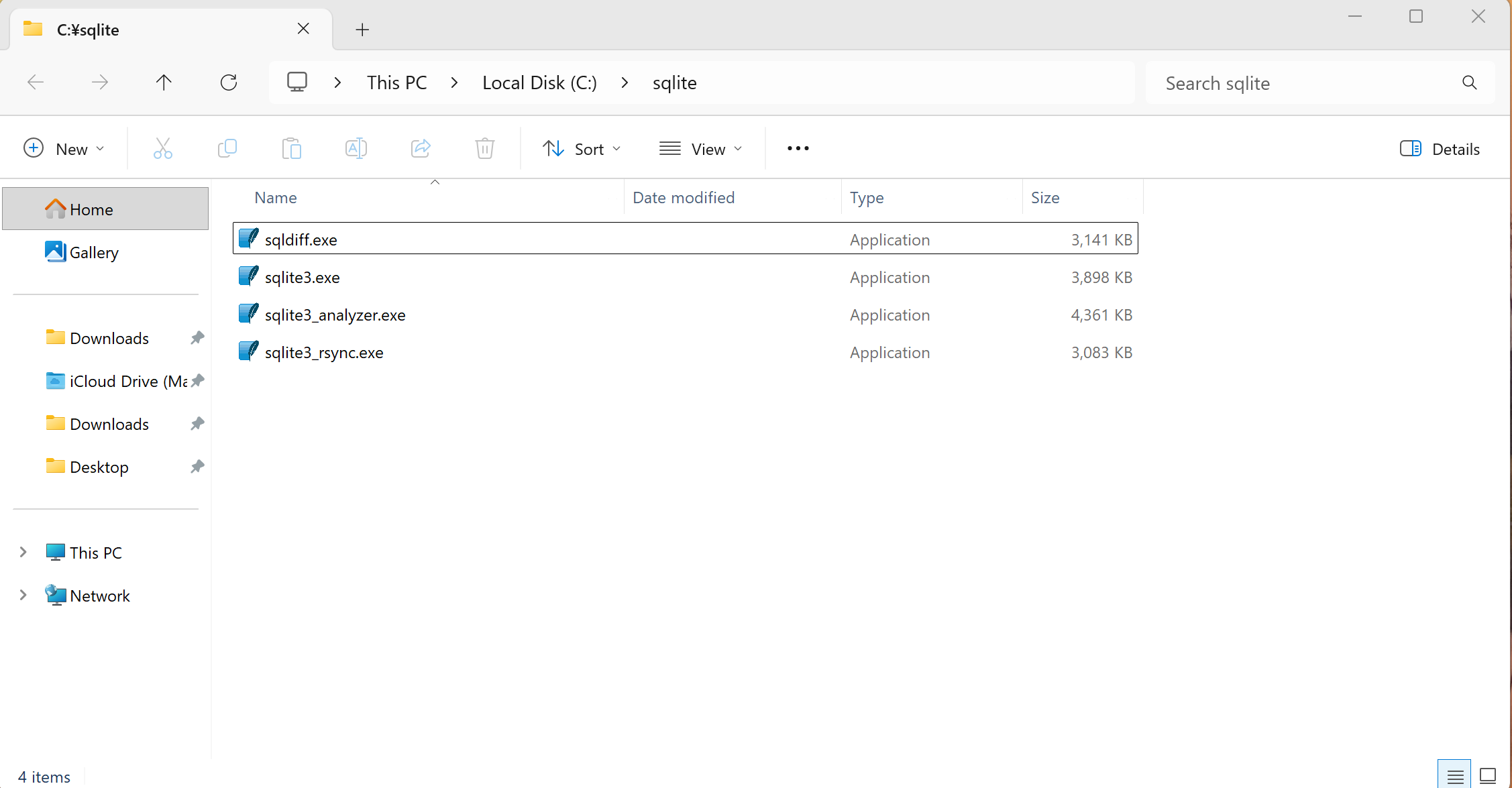Sort by Date modified column header

pos(733,198)
